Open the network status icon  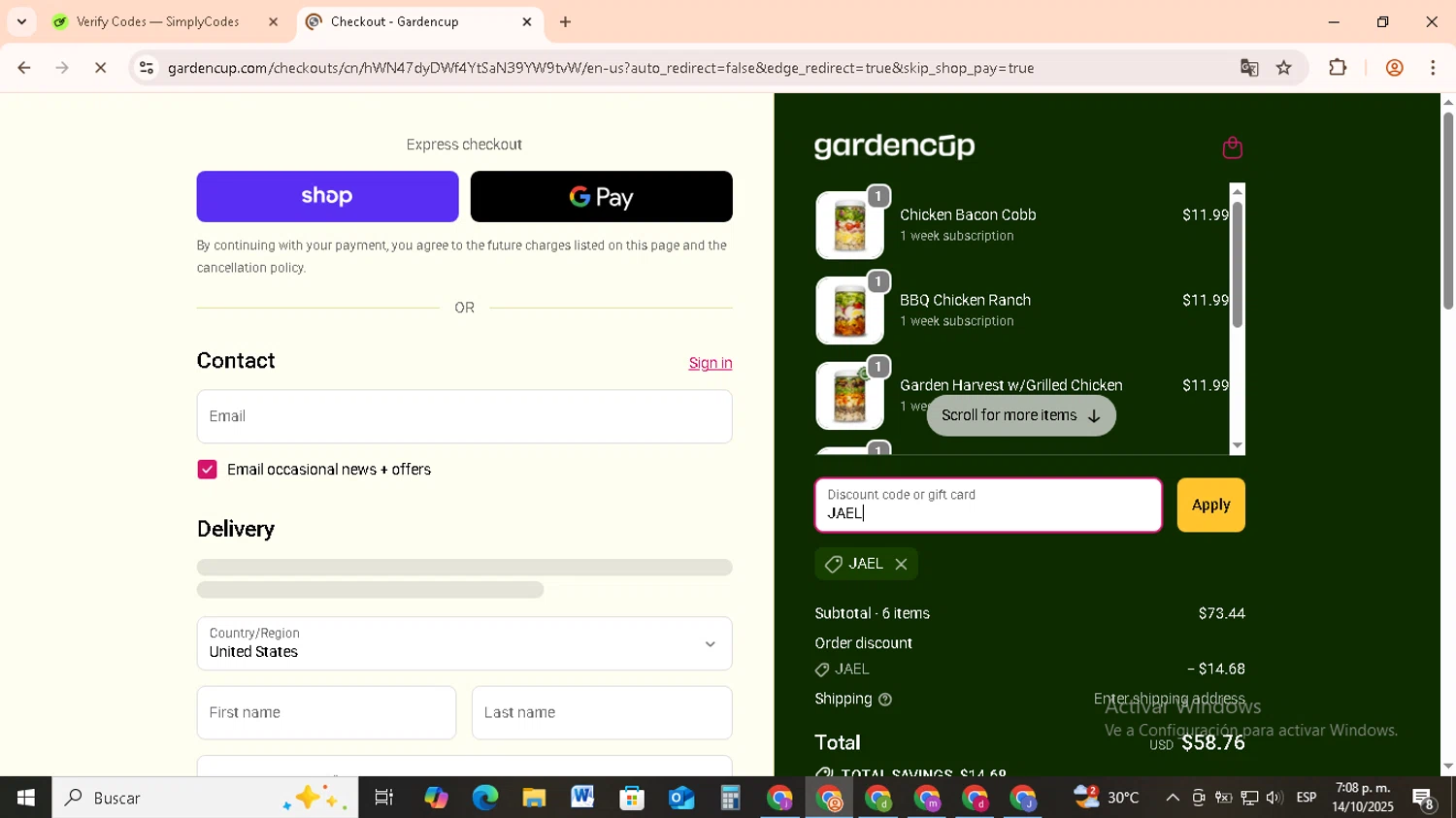click(1249, 798)
